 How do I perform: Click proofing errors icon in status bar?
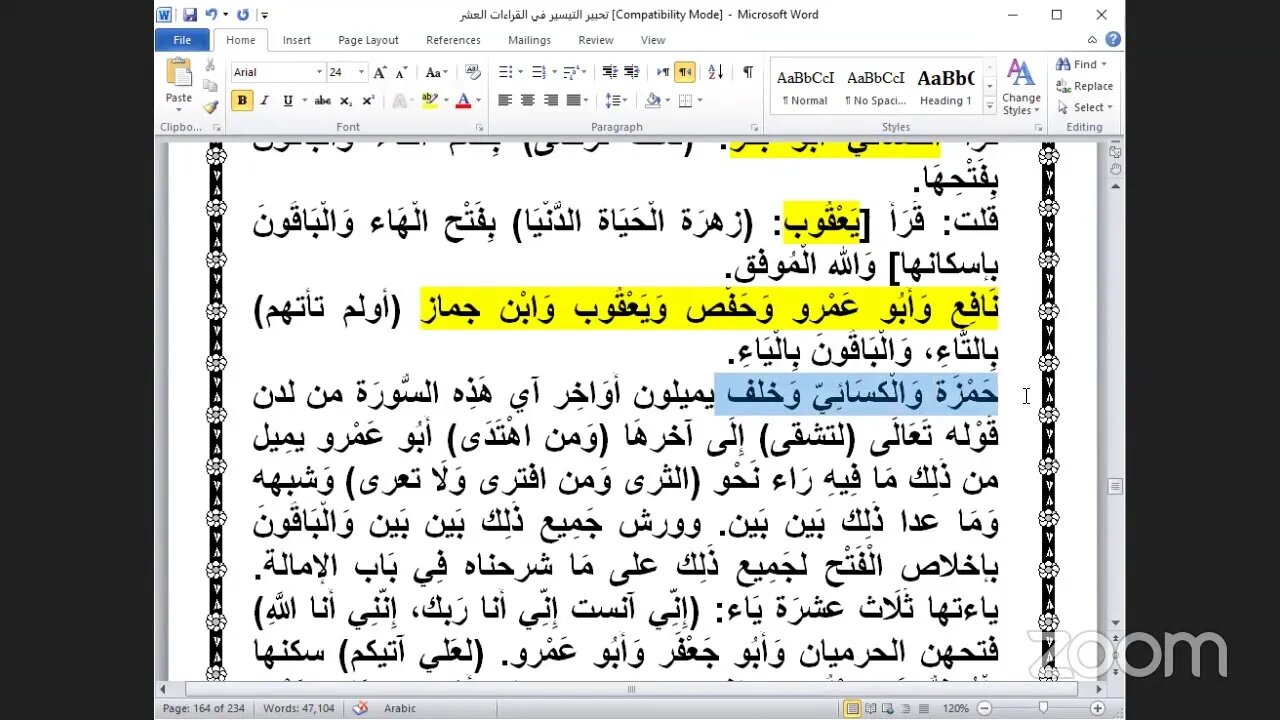click(362, 708)
